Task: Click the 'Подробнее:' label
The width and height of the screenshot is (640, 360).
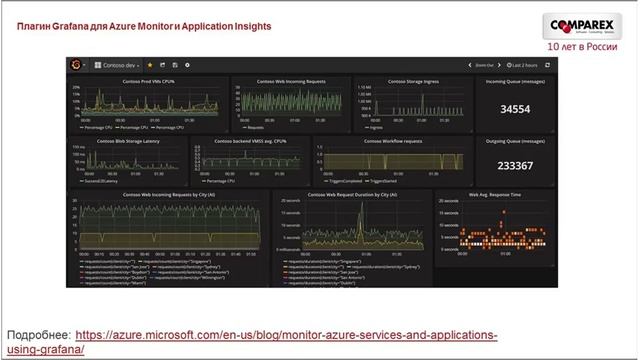Action: point(39,336)
